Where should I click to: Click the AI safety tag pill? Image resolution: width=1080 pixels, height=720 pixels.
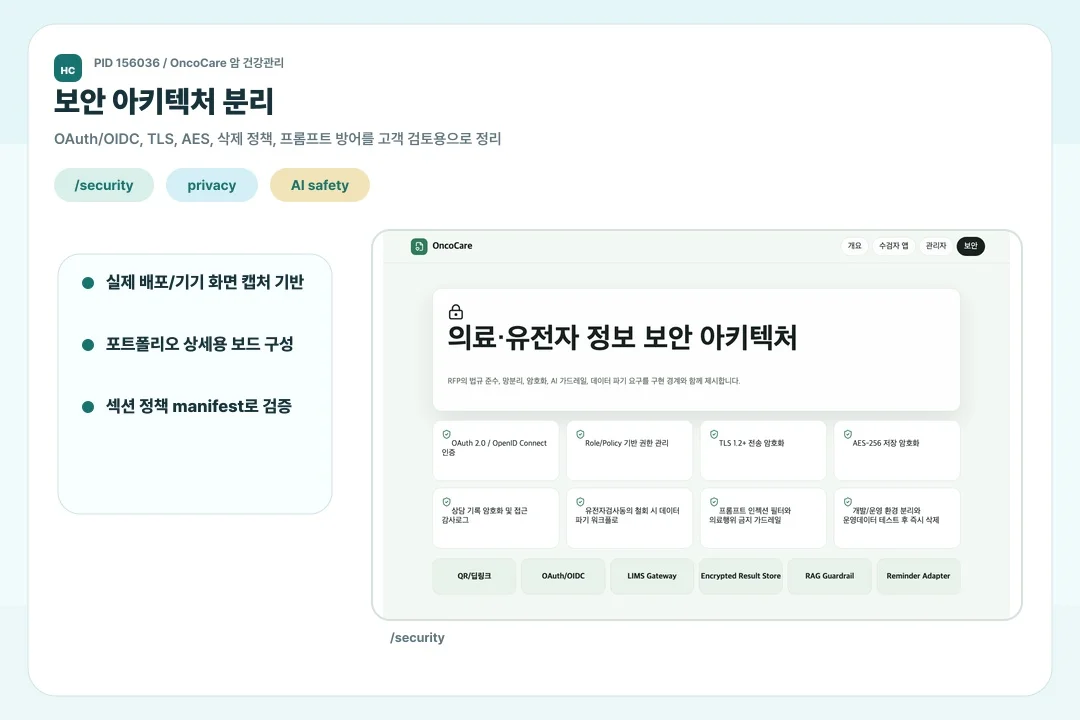(320, 185)
